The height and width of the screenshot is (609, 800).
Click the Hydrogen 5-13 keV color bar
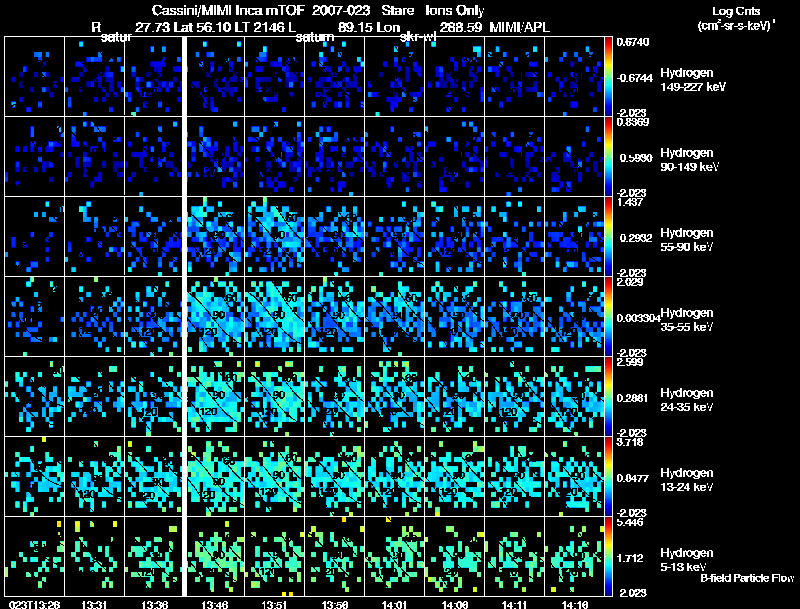[x=608, y=556]
